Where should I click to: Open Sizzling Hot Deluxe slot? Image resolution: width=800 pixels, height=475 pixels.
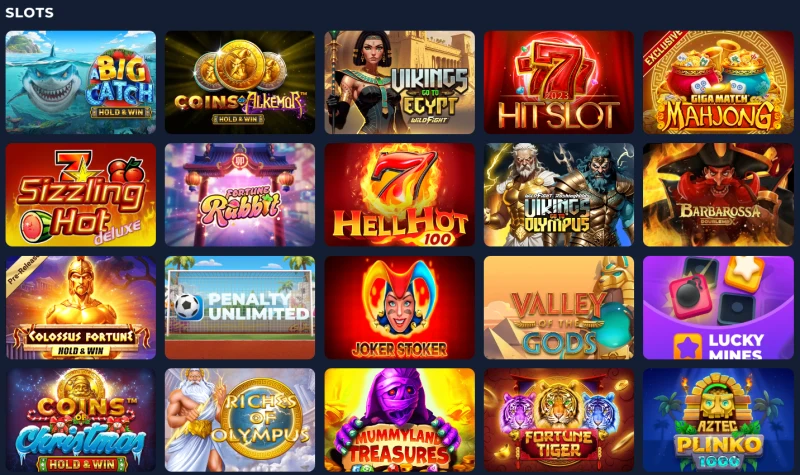(x=81, y=195)
